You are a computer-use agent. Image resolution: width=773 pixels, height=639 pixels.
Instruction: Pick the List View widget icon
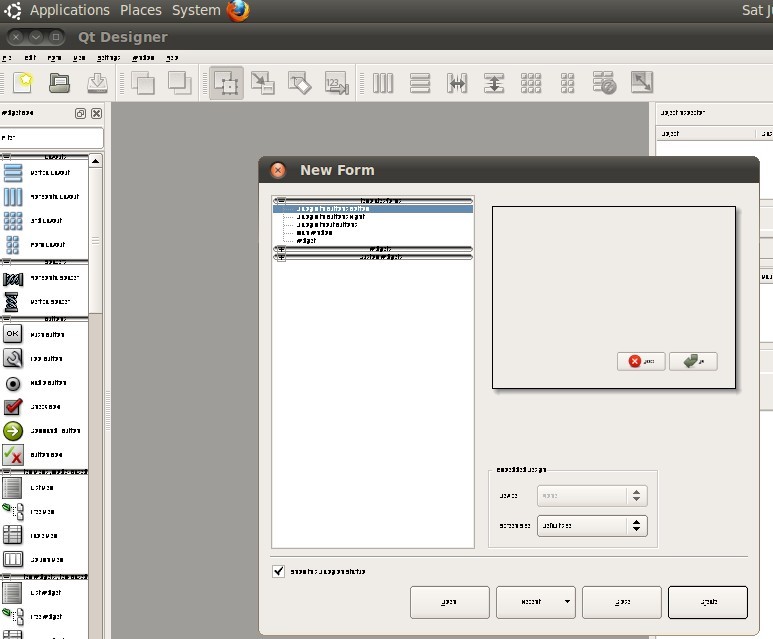[12, 488]
